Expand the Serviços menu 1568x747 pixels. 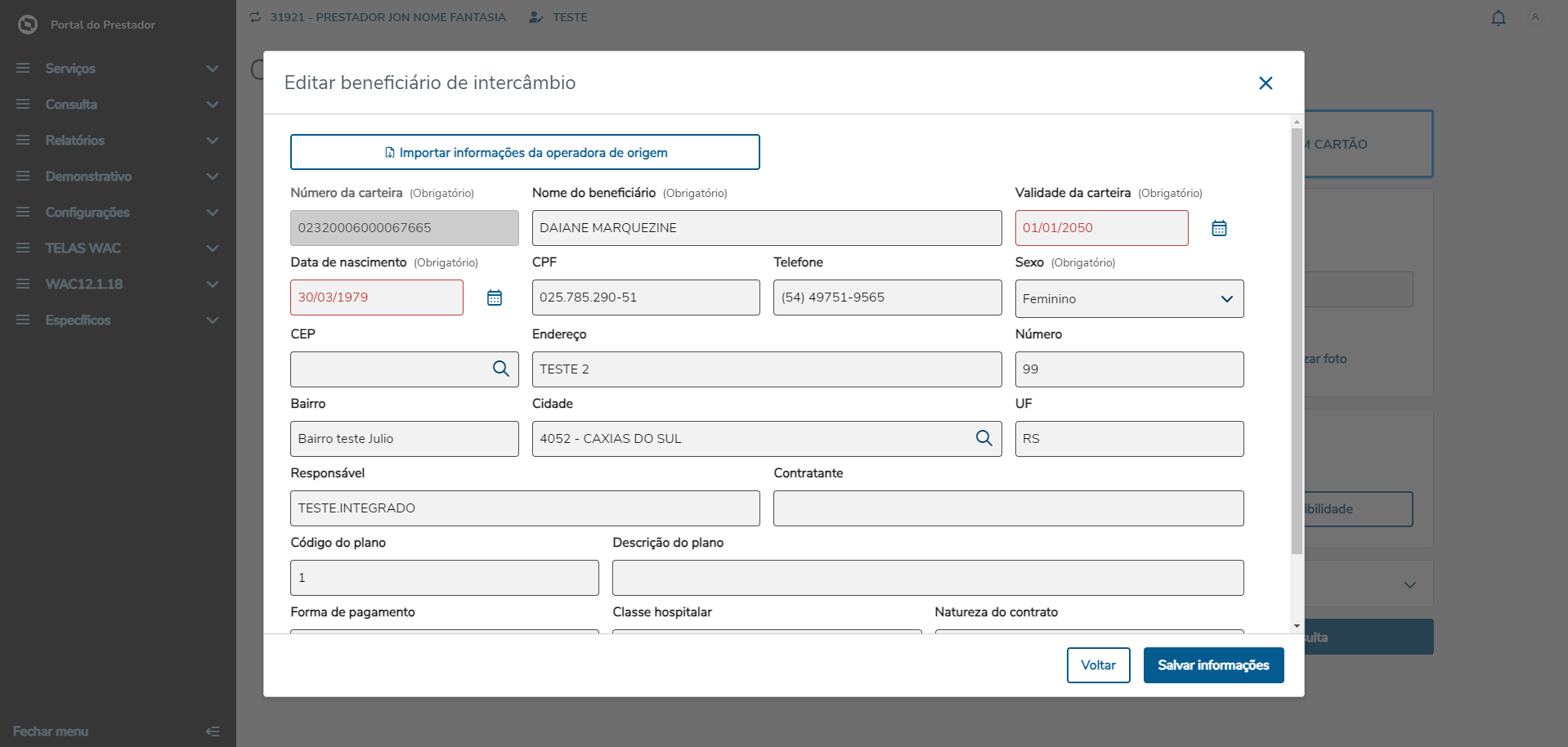click(118, 69)
